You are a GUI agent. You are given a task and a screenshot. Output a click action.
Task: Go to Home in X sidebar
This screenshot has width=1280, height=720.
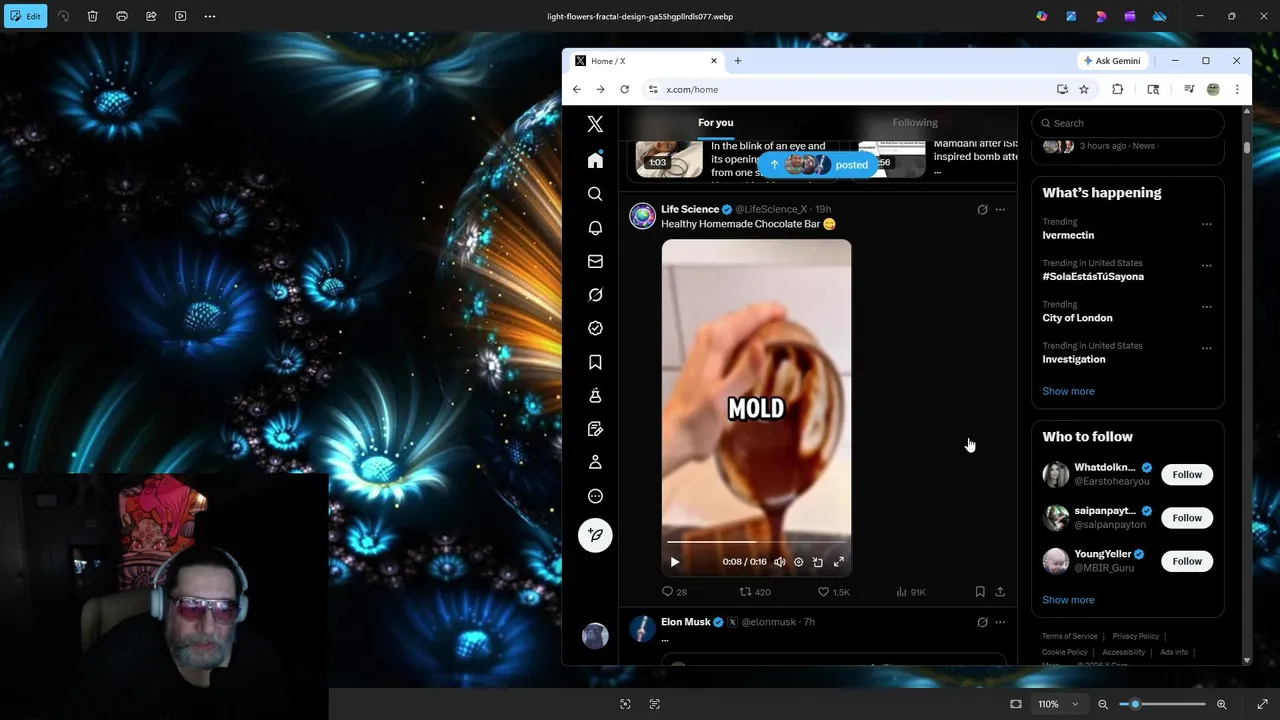point(595,160)
